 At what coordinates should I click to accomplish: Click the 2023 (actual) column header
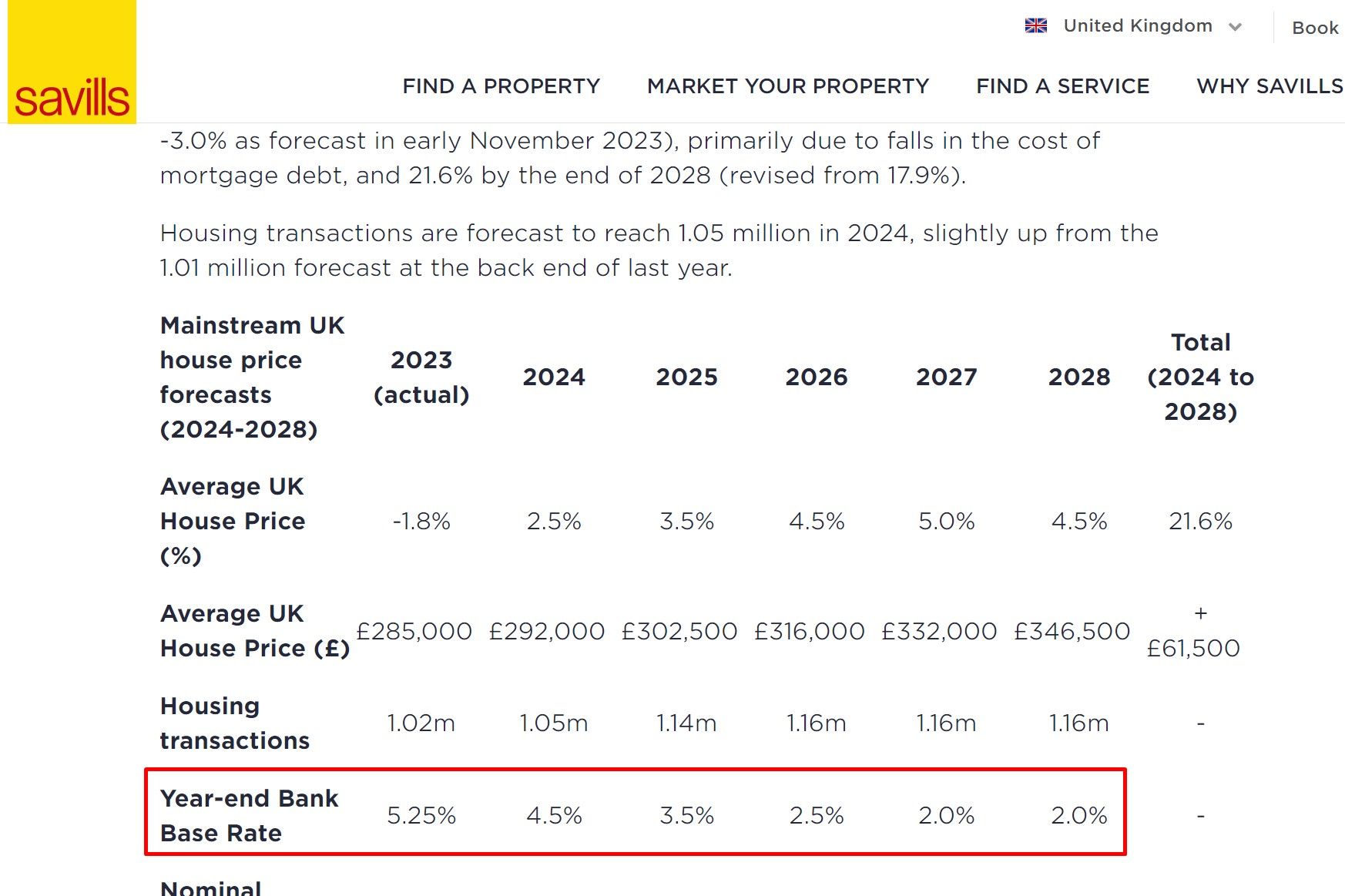pyautogui.click(x=421, y=377)
